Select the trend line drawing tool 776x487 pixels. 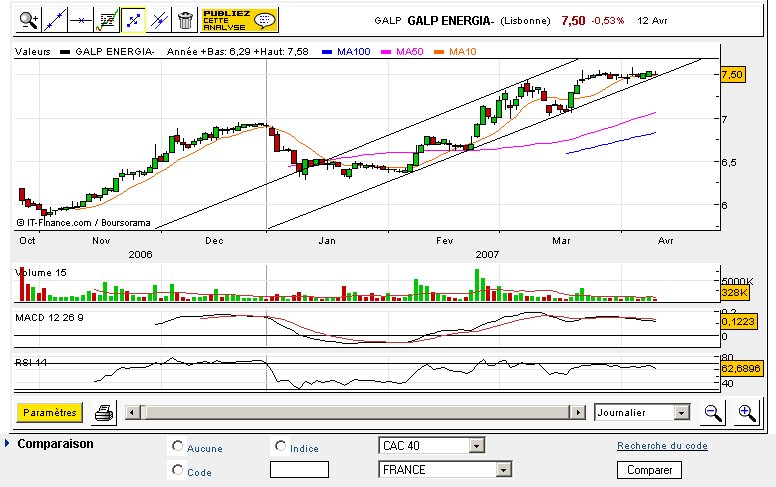54,20
